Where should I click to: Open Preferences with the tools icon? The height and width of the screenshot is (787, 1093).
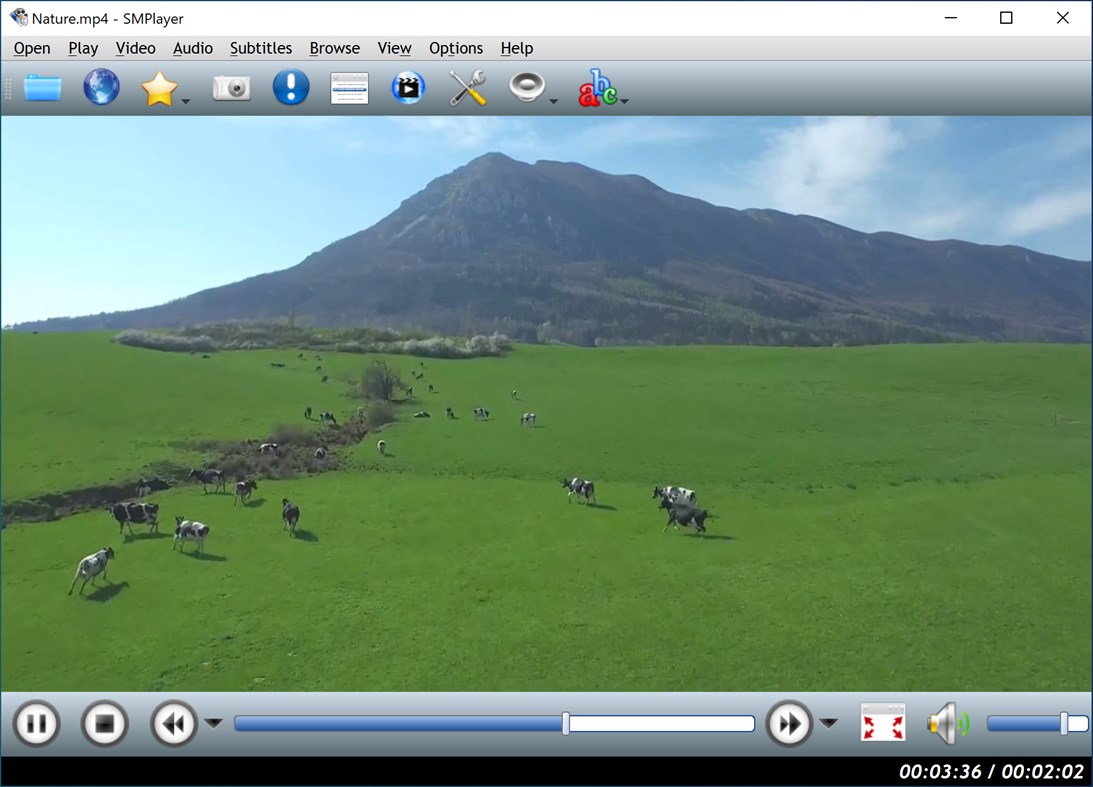click(466, 87)
